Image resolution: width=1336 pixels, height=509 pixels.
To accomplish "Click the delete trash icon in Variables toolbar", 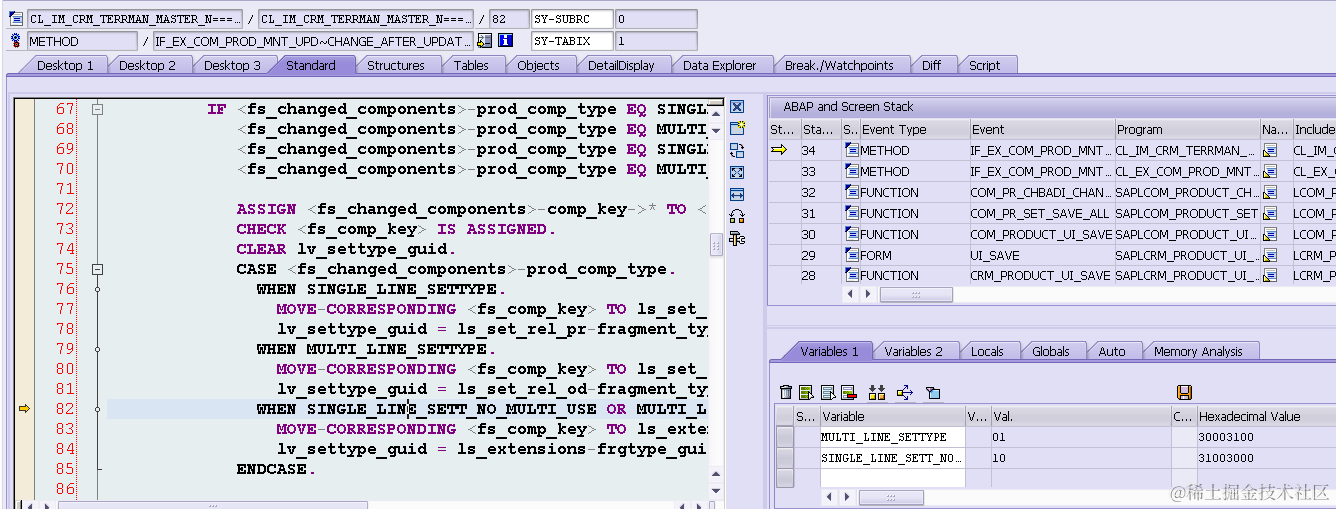I will 786,392.
